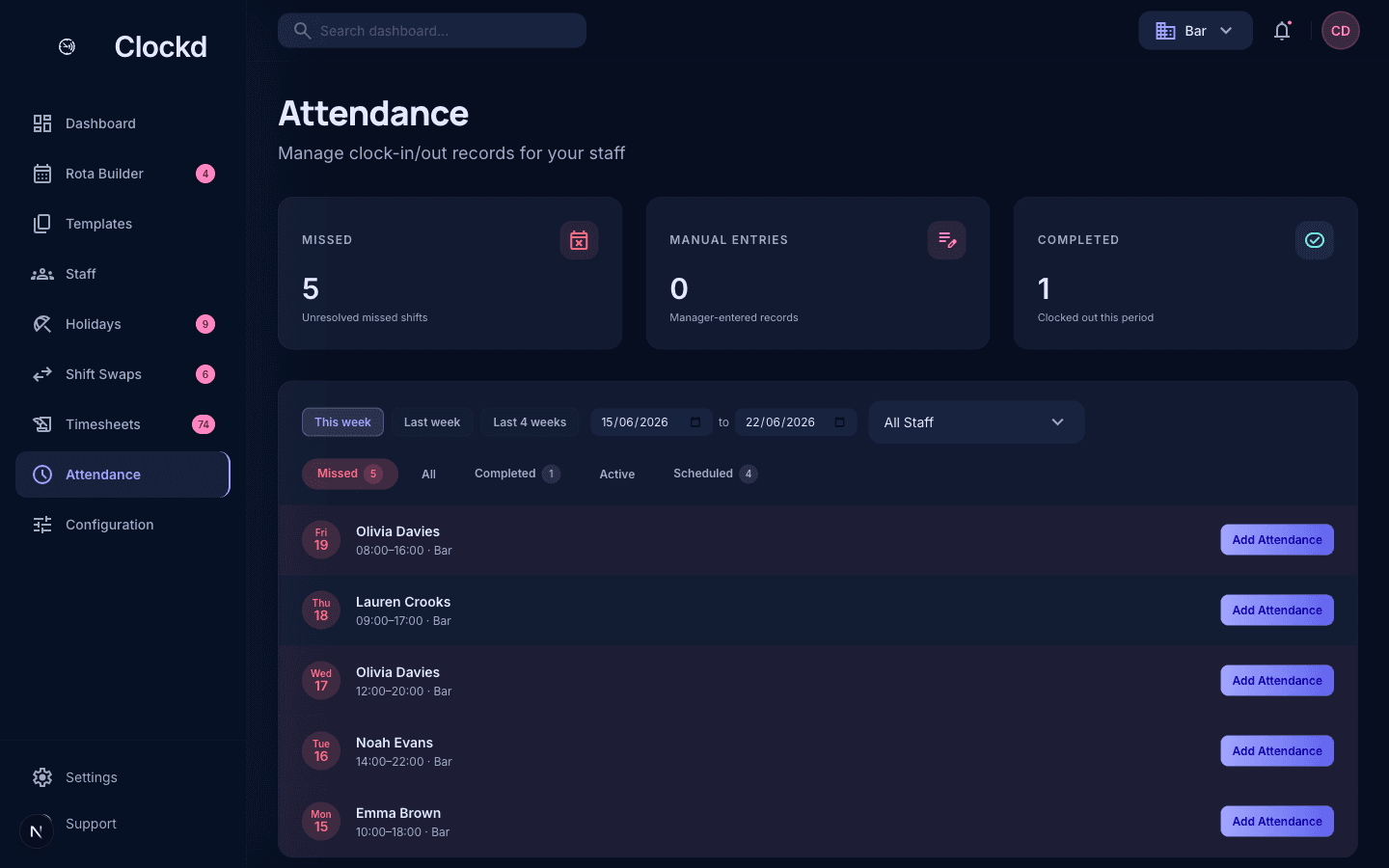Activate the This week range
Image resolution: width=1389 pixels, height=868 pixels.
pos(342,422)
